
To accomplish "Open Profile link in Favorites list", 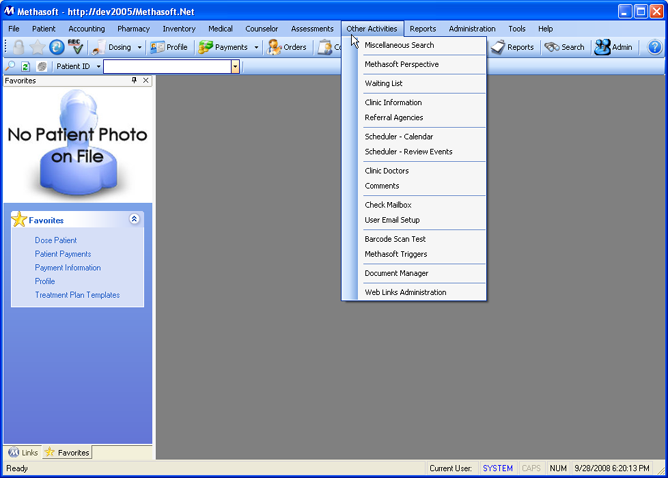I will point(45,281).
